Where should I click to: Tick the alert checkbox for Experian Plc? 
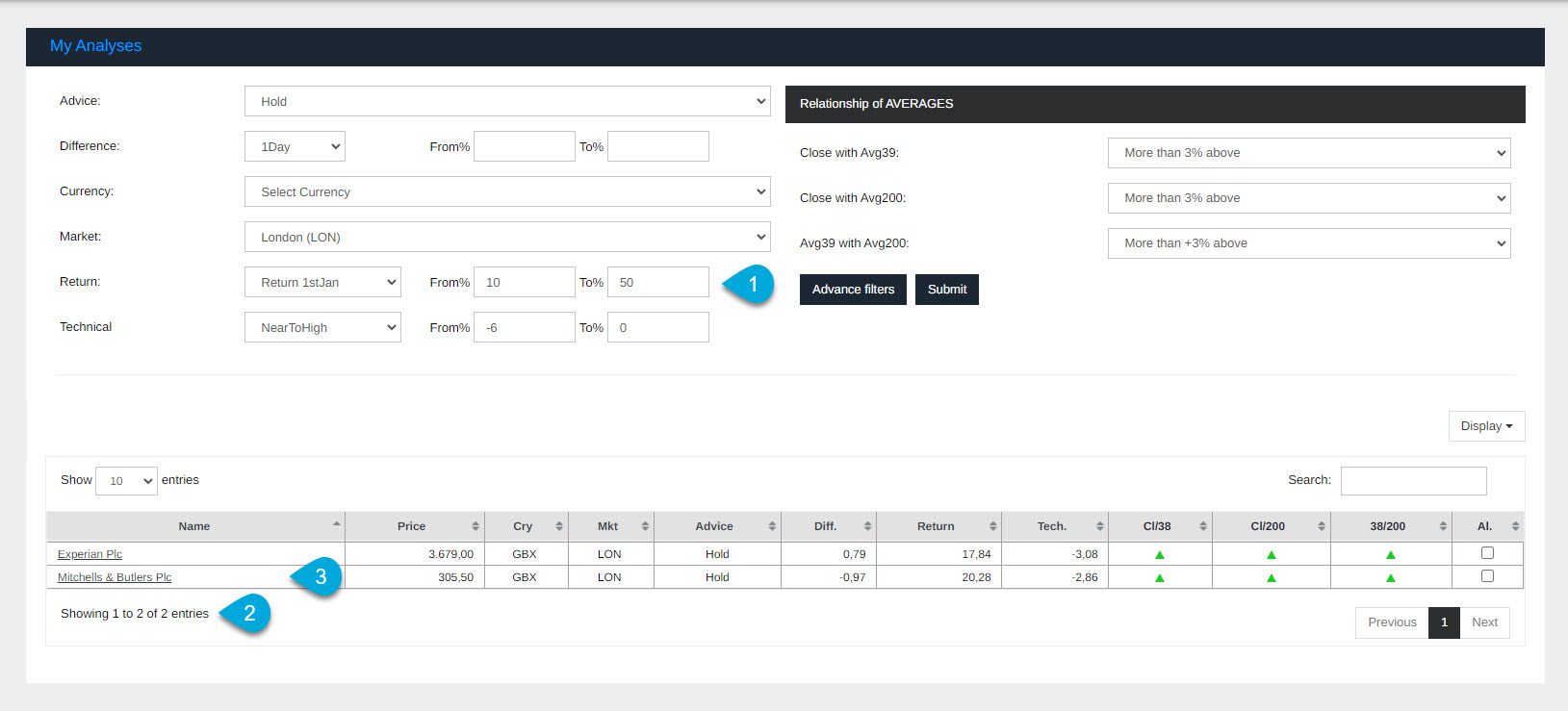[1487, 553]
